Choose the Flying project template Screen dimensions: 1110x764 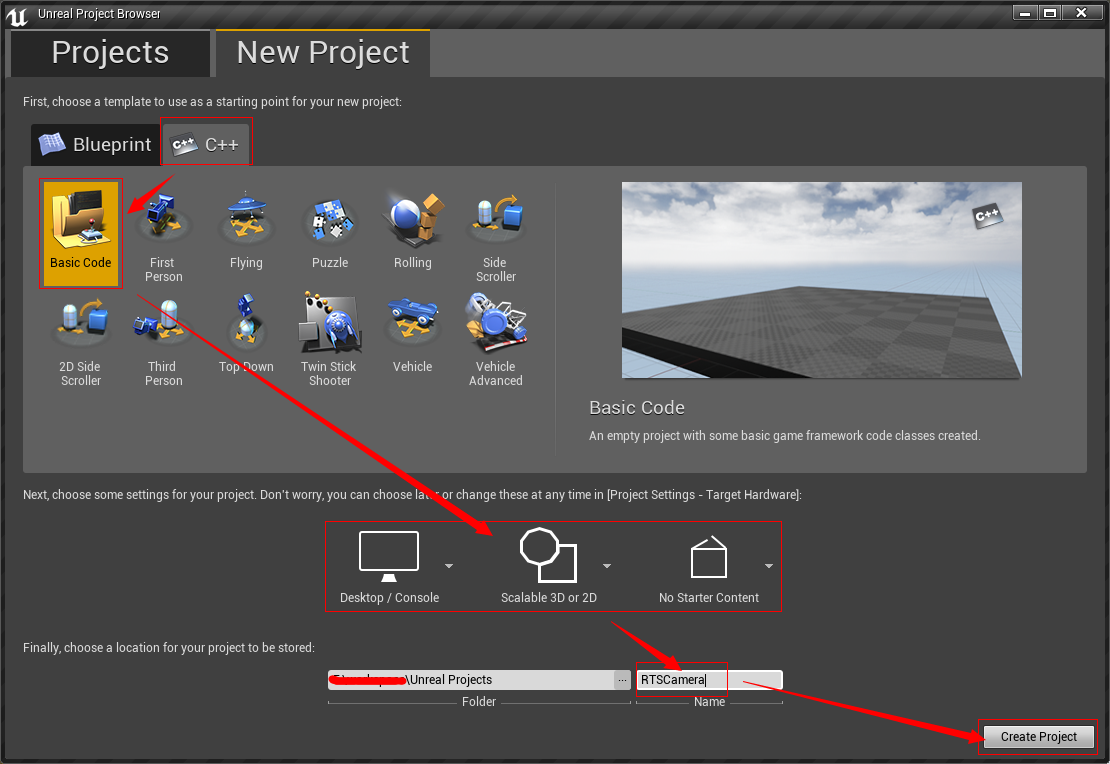click(x=246, y=220)
